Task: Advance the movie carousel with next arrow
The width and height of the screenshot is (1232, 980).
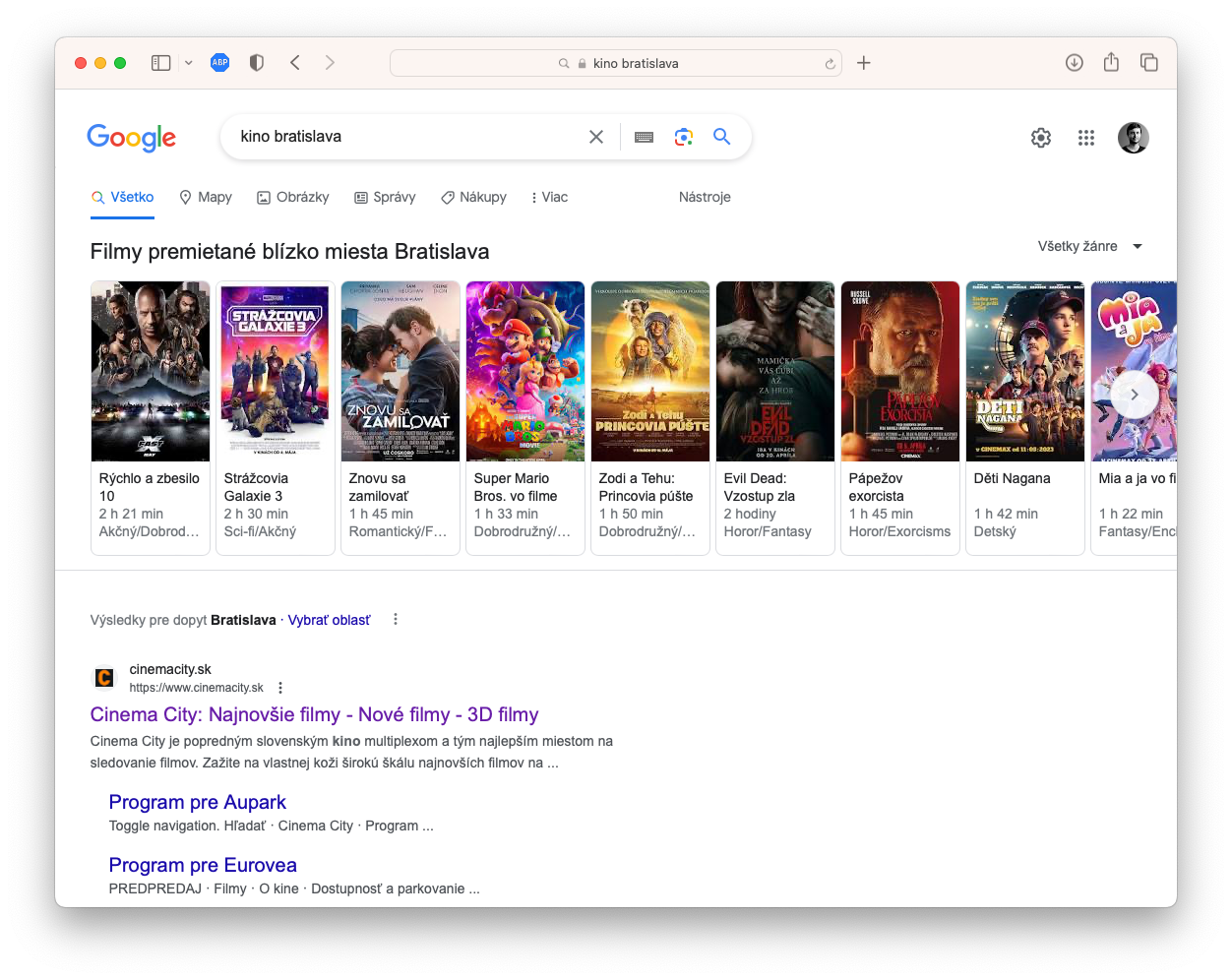Action: [1135, 395]
